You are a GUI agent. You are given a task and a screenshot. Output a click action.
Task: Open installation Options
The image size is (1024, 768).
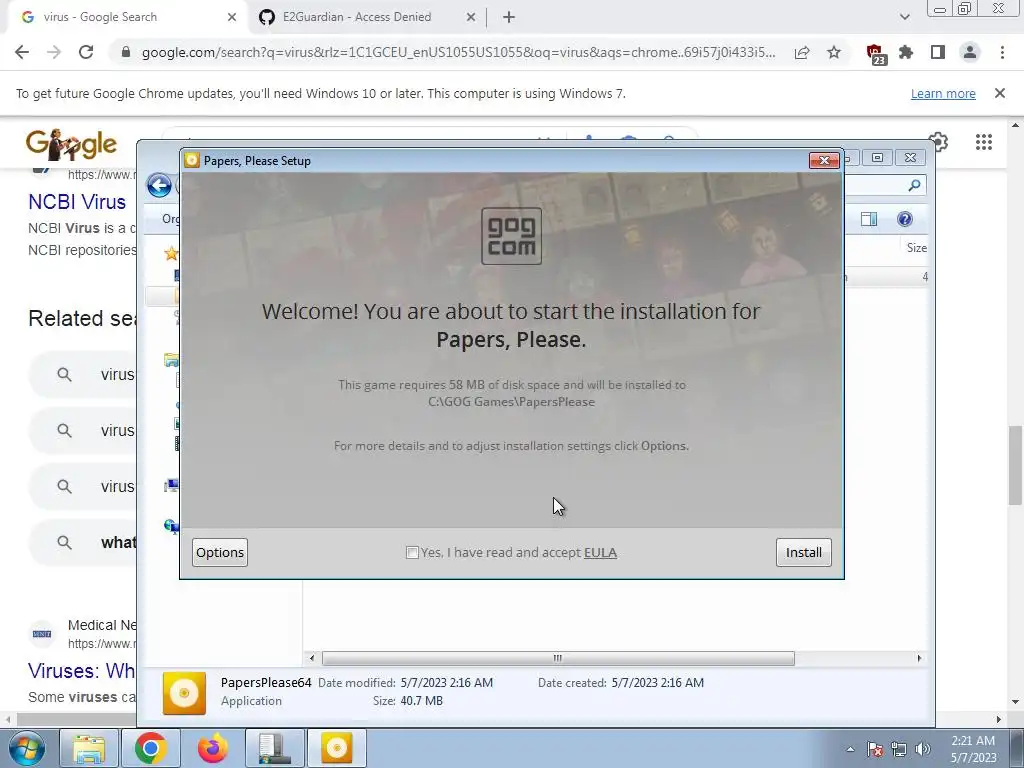tap(220, 552)
